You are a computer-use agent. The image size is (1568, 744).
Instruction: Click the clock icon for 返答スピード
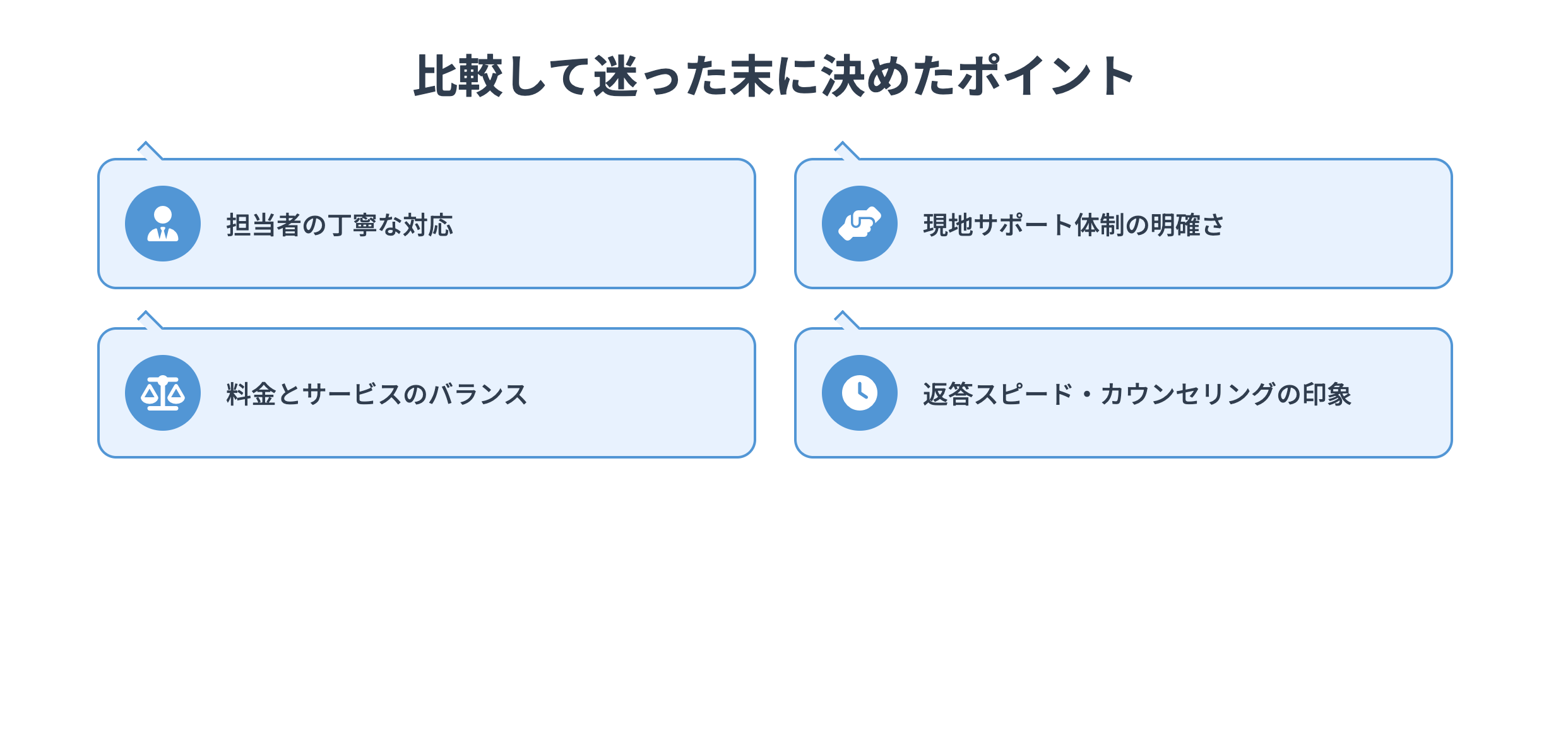click(859, 393)
